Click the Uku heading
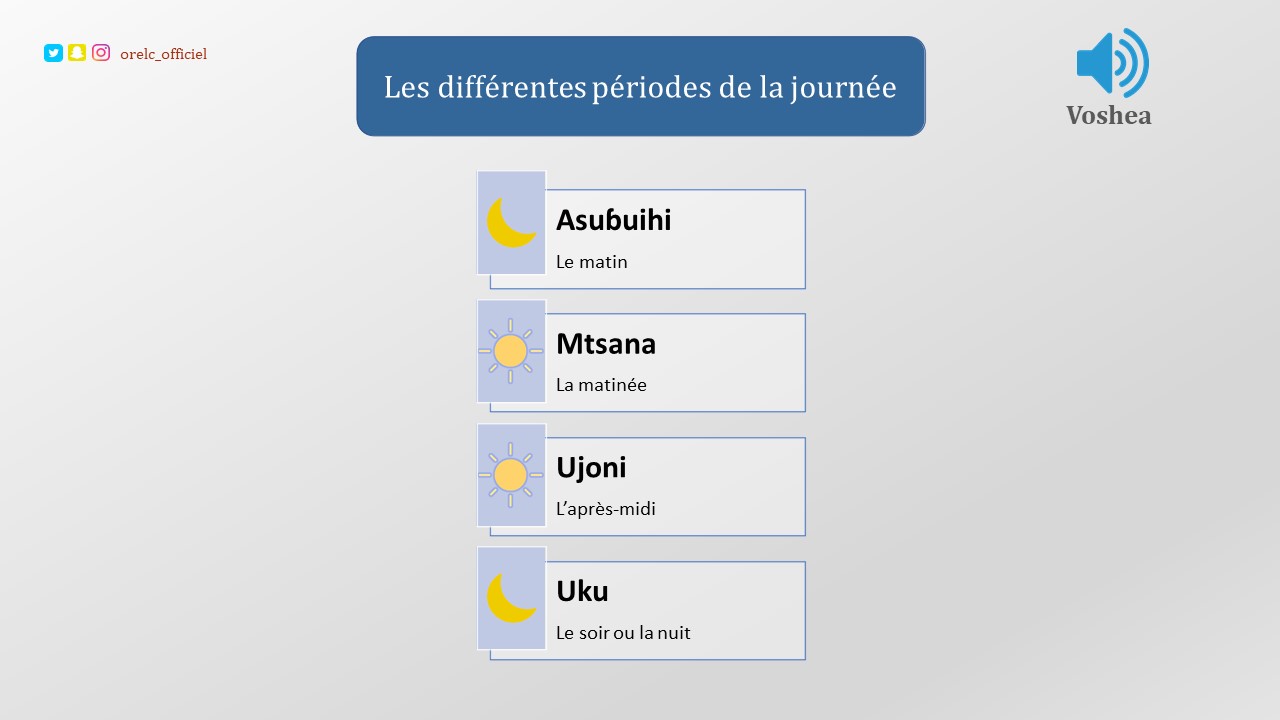This screenshot has height=720, width=1280. click(582, 592)
